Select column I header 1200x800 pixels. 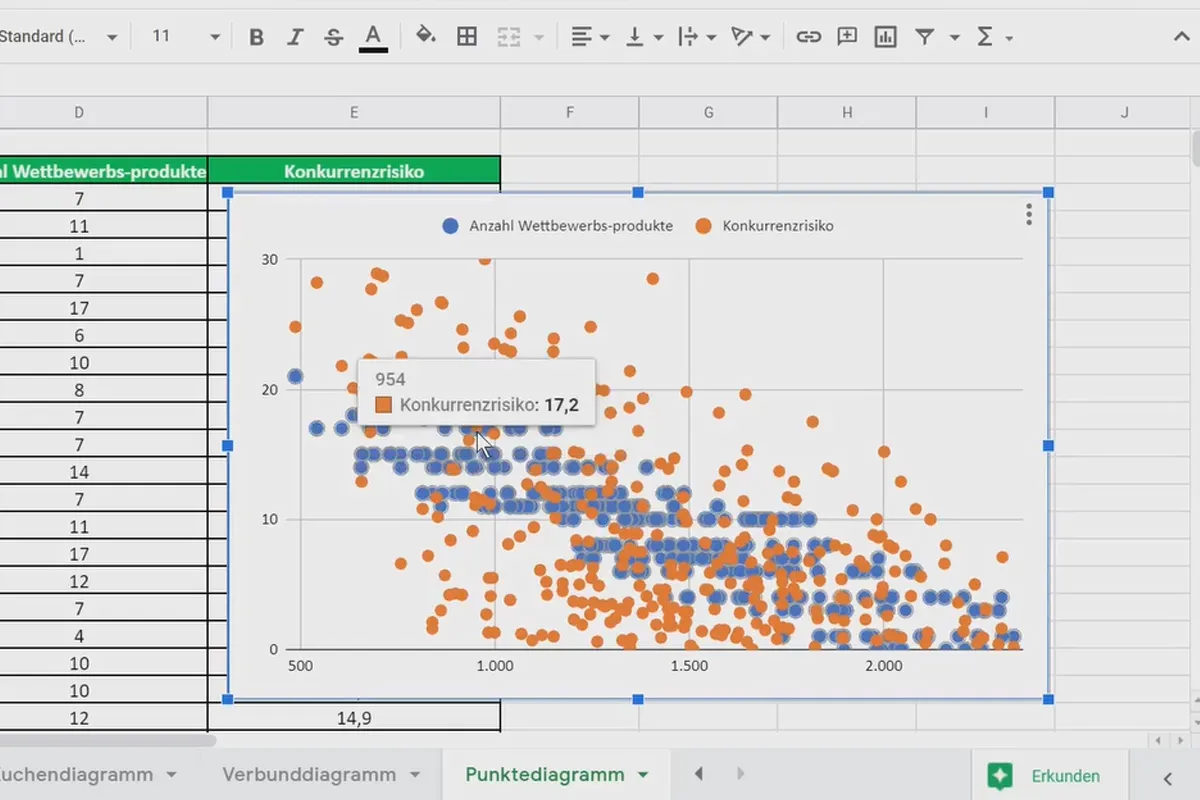[986, 112]
